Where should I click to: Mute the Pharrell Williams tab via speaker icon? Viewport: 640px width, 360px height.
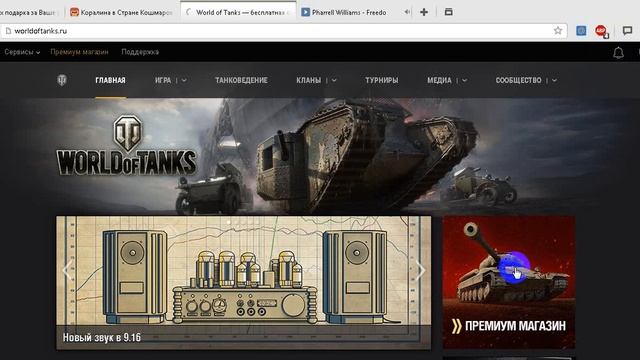407,12
